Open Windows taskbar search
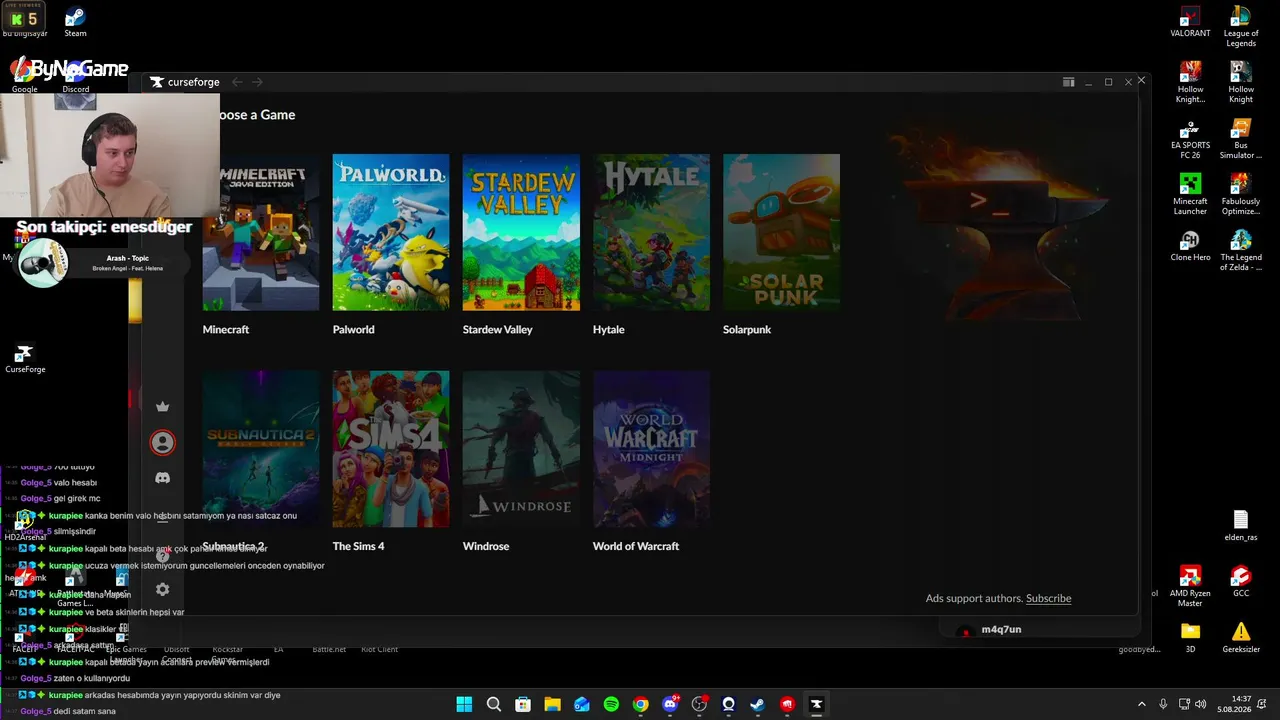The image size is (1280, 720). coord(494,704)
